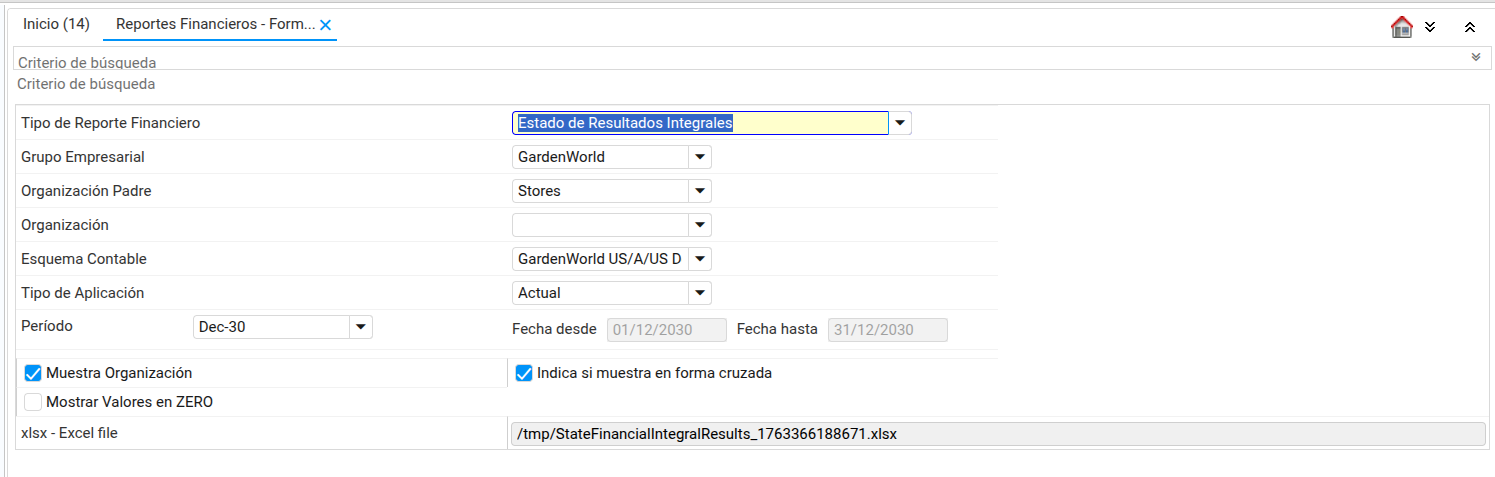Click the Esquema Contable label
Image resolution: width=1495 pixels, height=477 pixels.
tap(84, 259)
